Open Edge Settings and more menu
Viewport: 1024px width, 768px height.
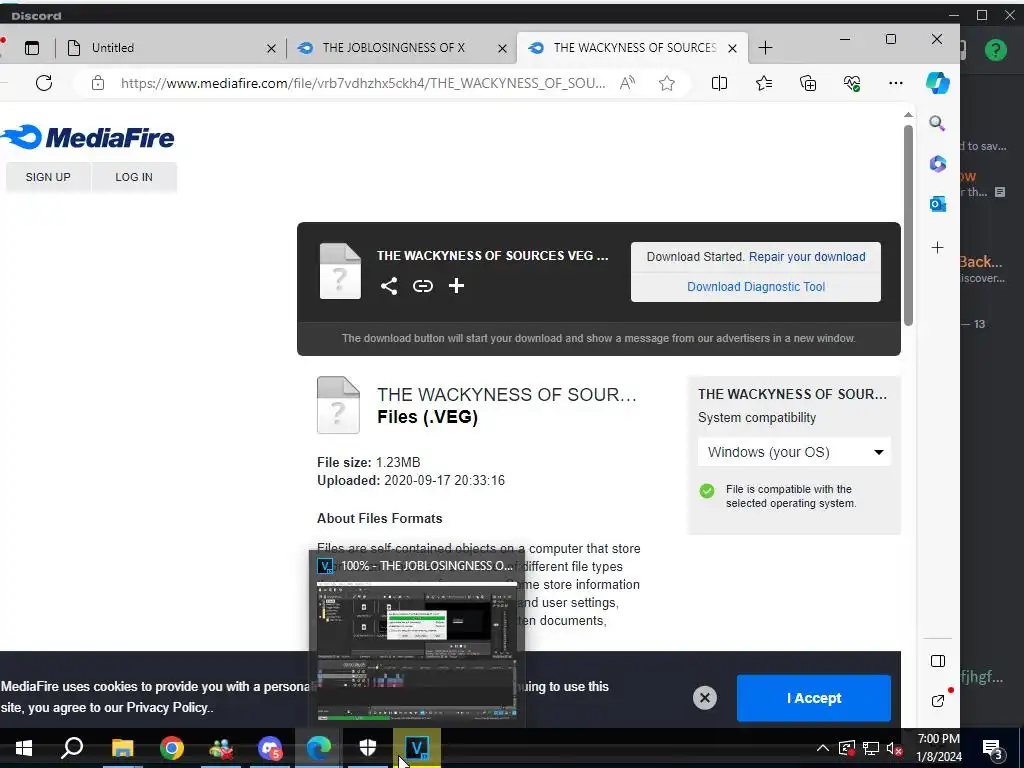coord(896,83)
